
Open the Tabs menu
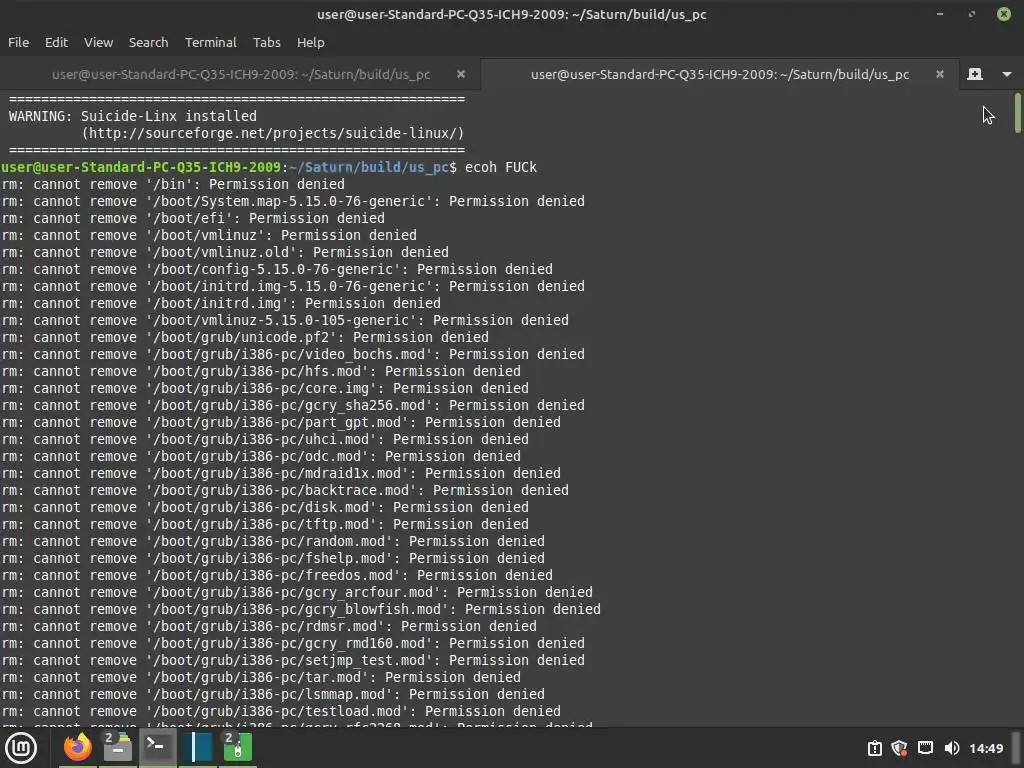click(x=266, y=42)
